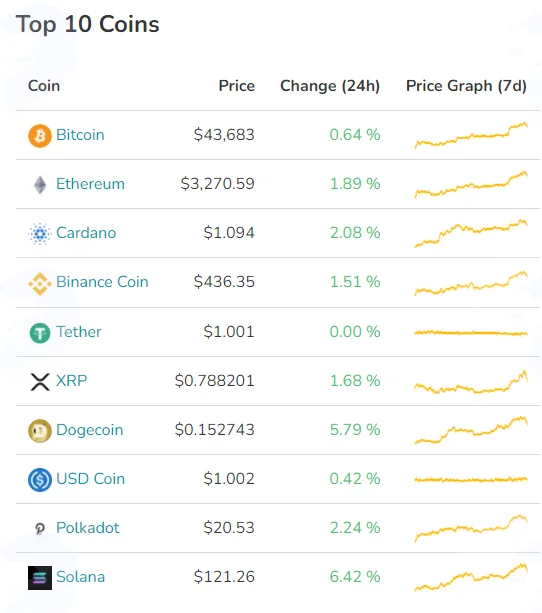Viewport: 542px width, 613px height.
Task: Click the orange Bitcoin logo icon
Action: 40,136
